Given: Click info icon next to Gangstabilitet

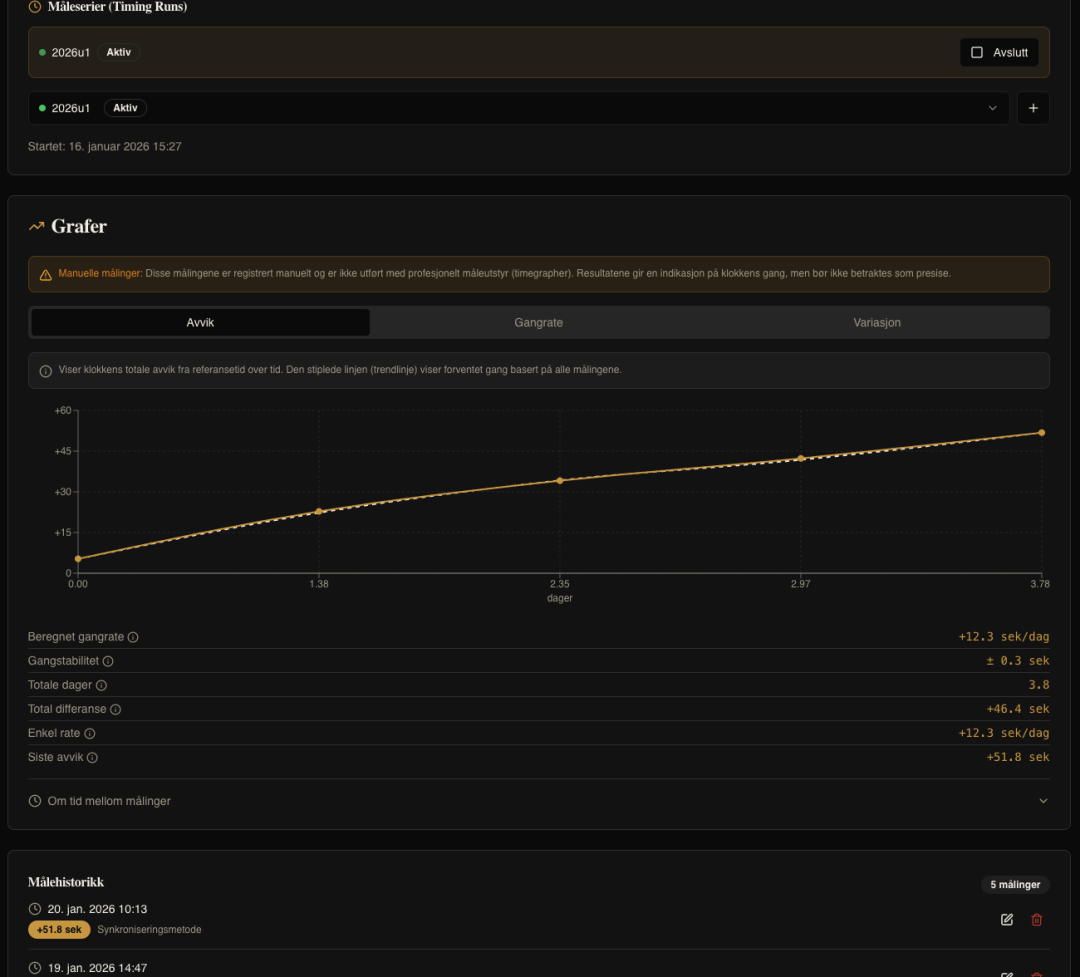Looking at the screenshot, I should coord(108,661).
